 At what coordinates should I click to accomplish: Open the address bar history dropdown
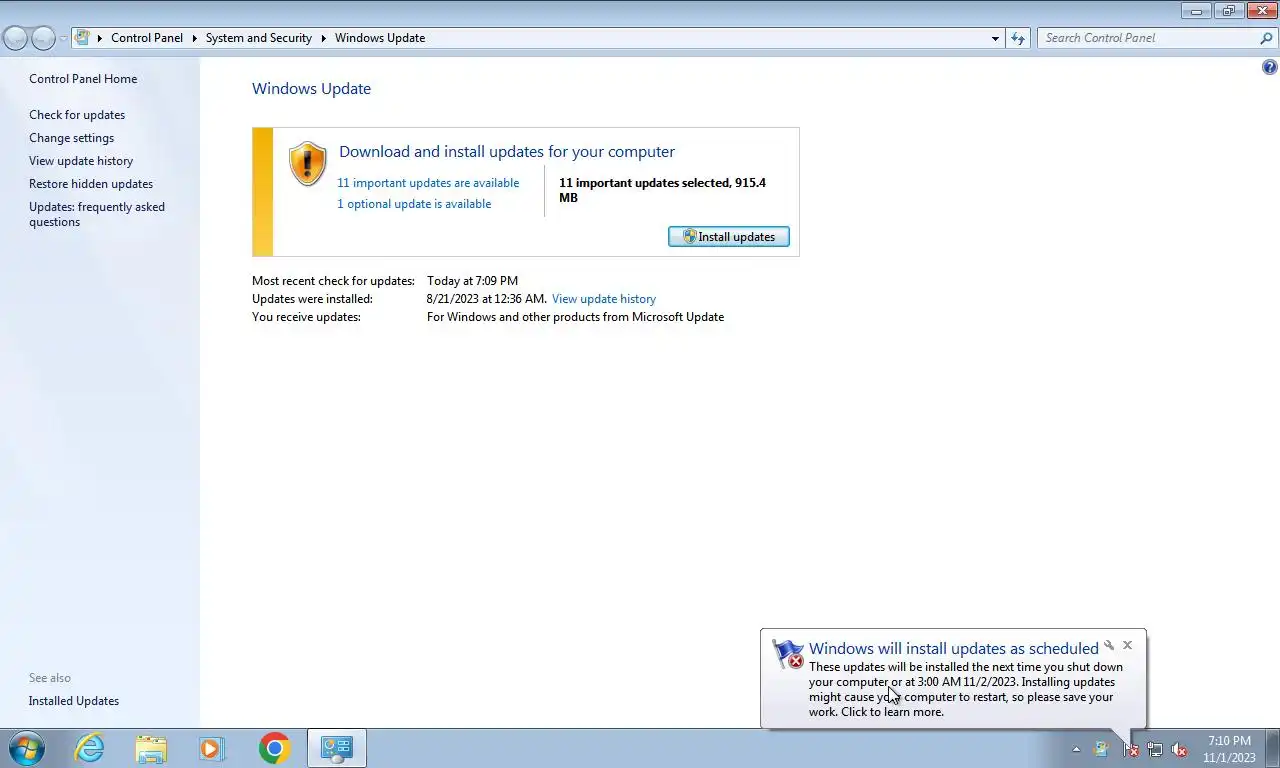coord(995,38)
